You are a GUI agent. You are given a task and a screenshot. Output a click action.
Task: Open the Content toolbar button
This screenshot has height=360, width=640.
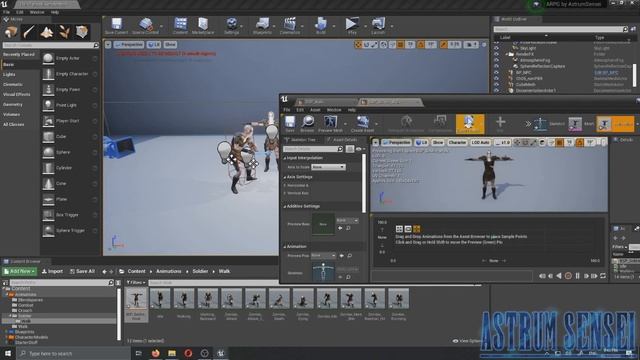click(180, 26)
